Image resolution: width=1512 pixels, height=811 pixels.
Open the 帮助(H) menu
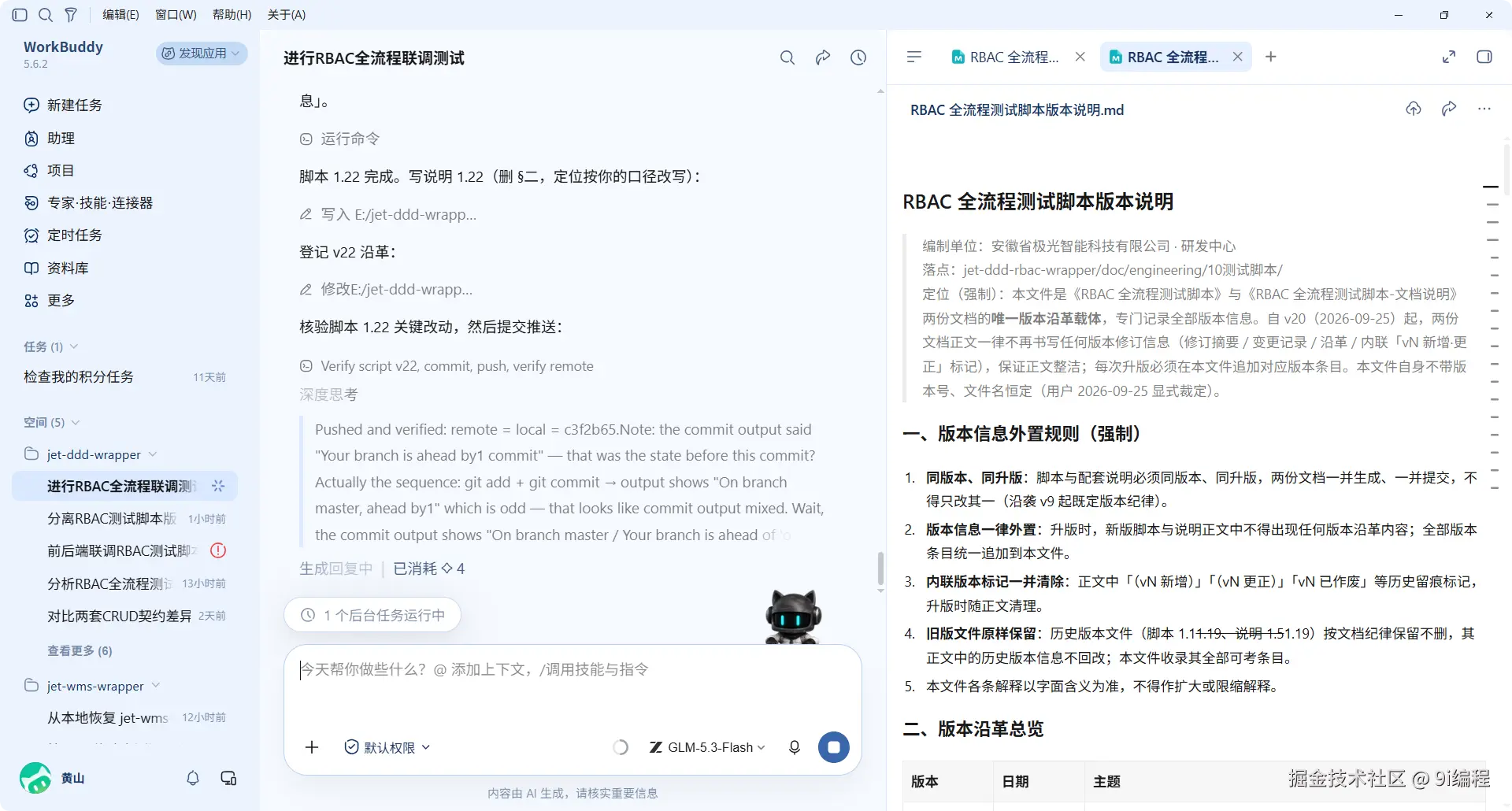232,15
